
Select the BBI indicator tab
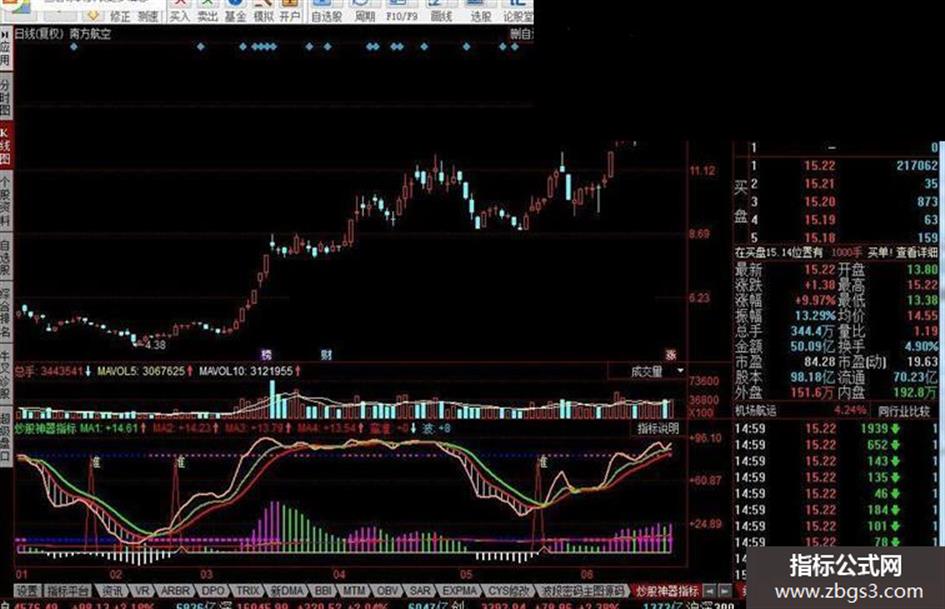pyautogui.click(x=324, y=591)
